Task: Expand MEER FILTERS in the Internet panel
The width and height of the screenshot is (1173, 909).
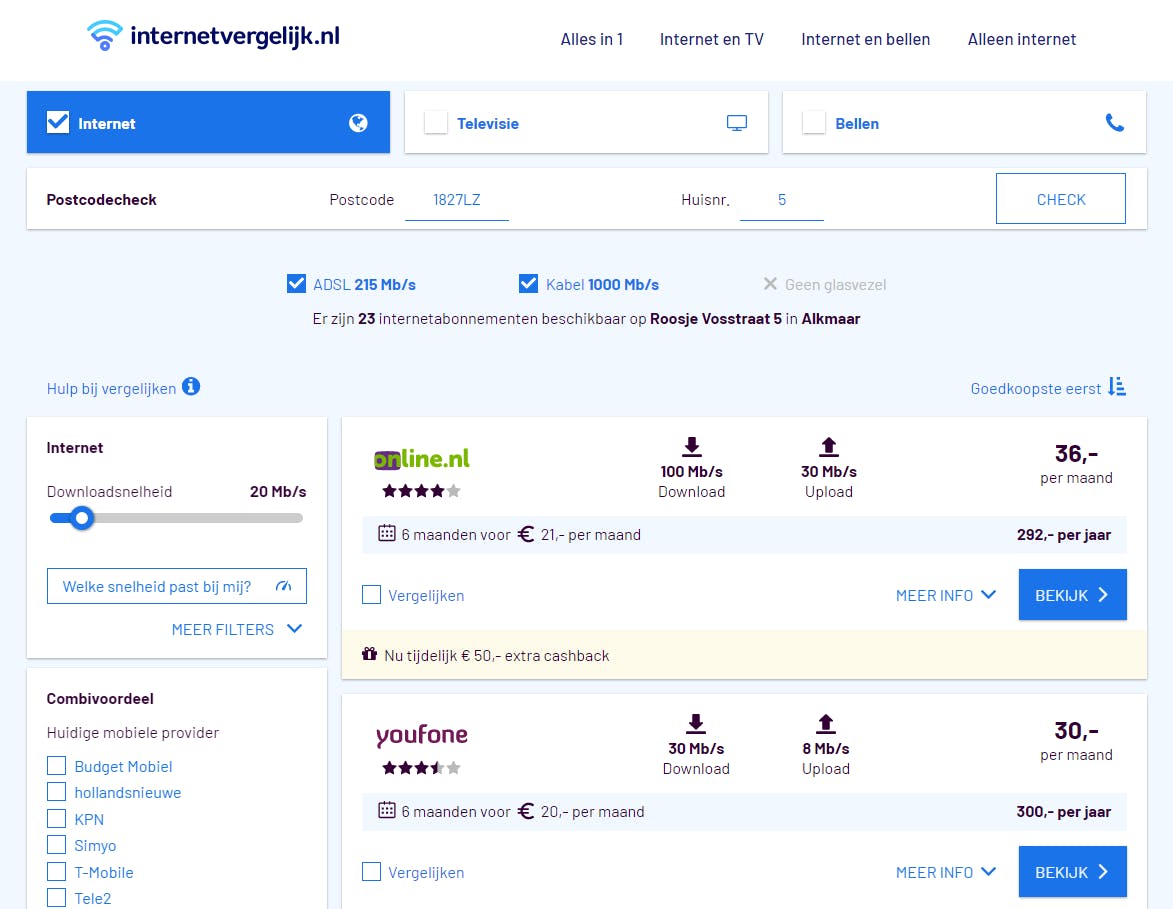Action: (x=236, y=629)
